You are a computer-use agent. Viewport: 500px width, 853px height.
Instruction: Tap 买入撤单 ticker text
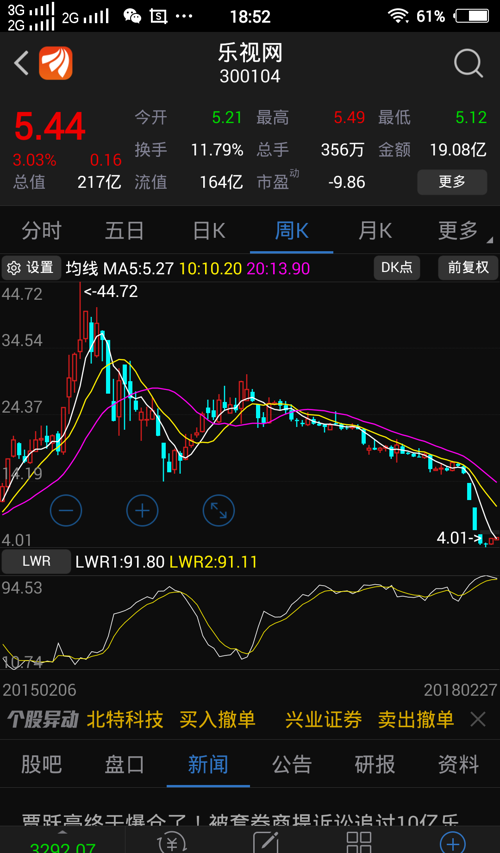218,720
